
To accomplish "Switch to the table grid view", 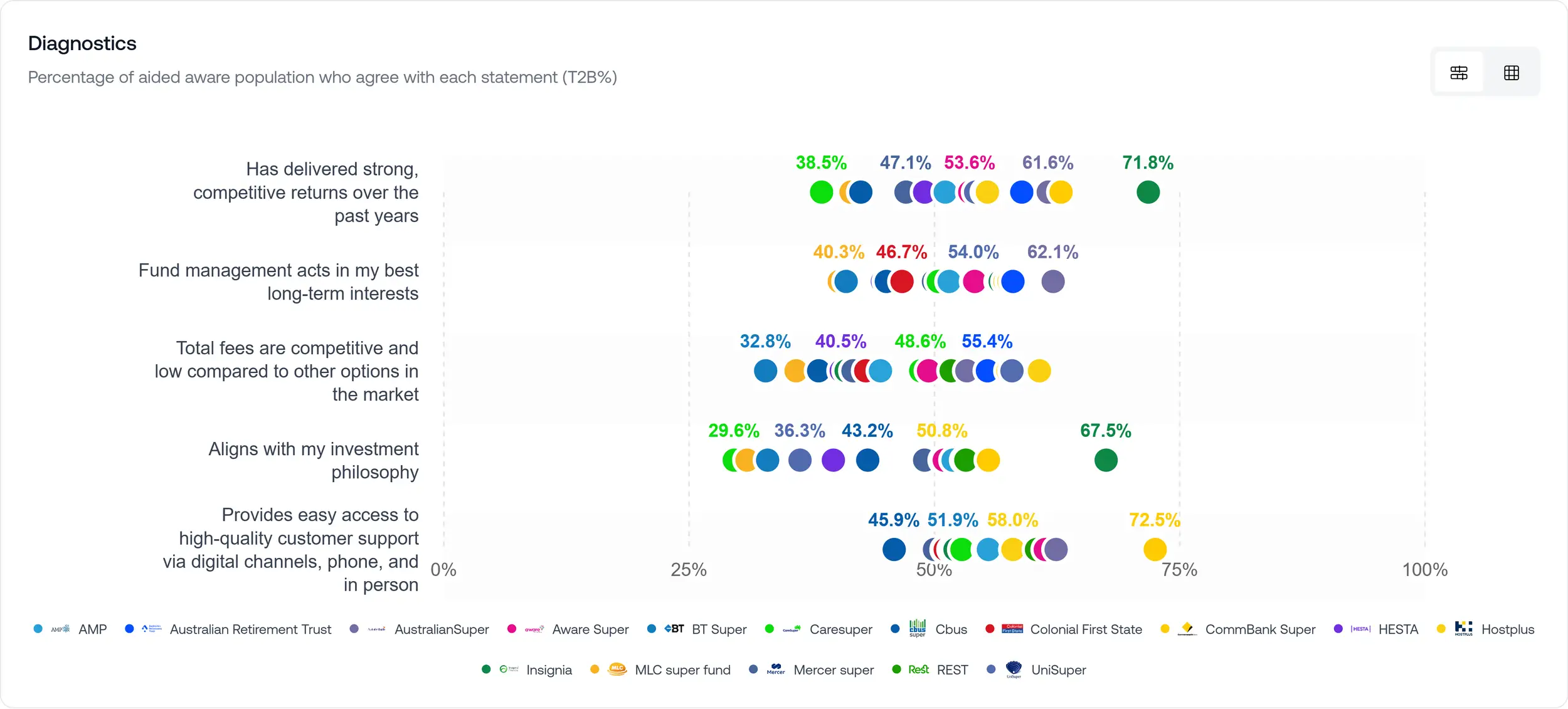I will (x=1512, y=73).
